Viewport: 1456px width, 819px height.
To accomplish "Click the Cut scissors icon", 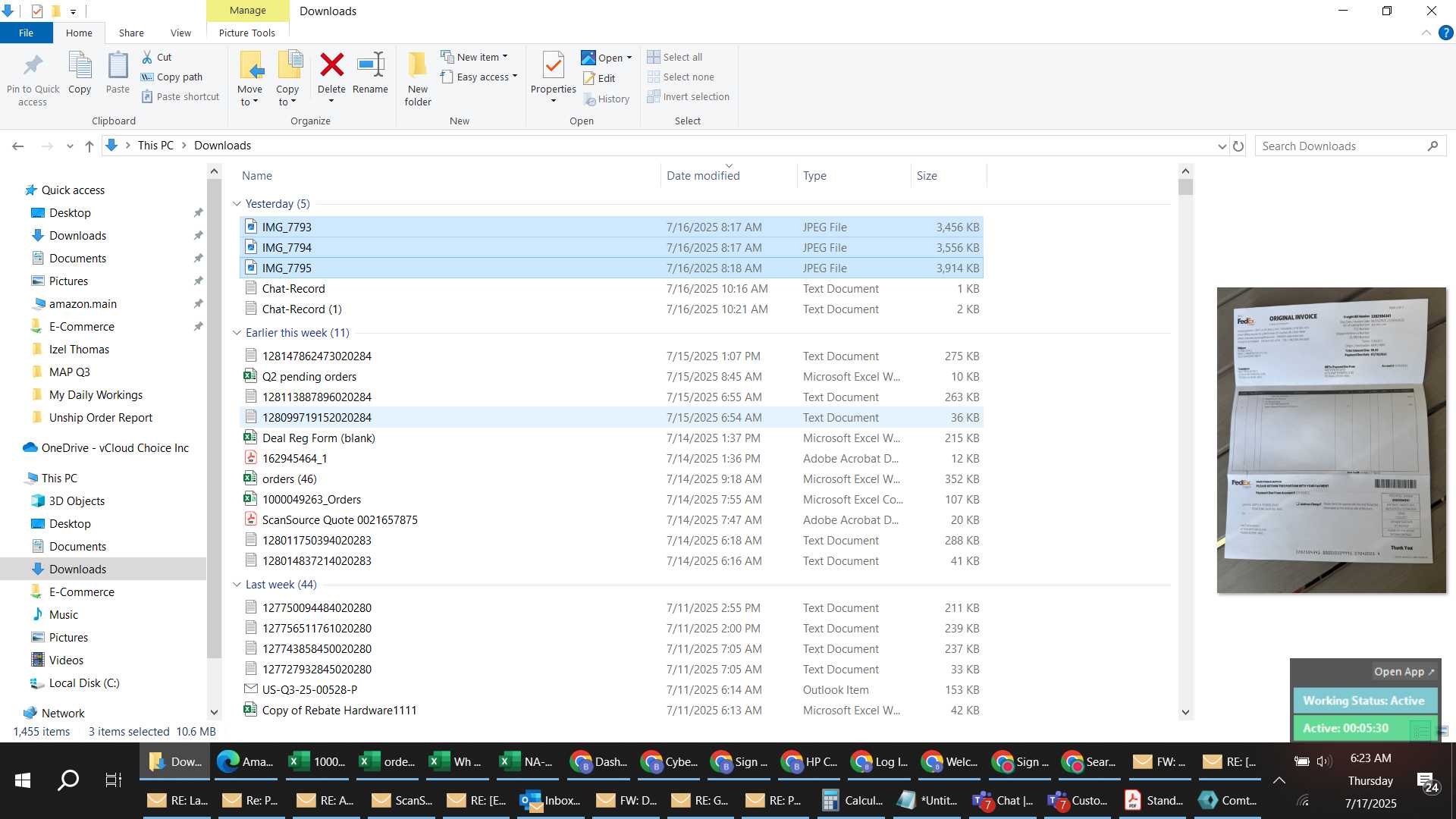I will (147, 57).
